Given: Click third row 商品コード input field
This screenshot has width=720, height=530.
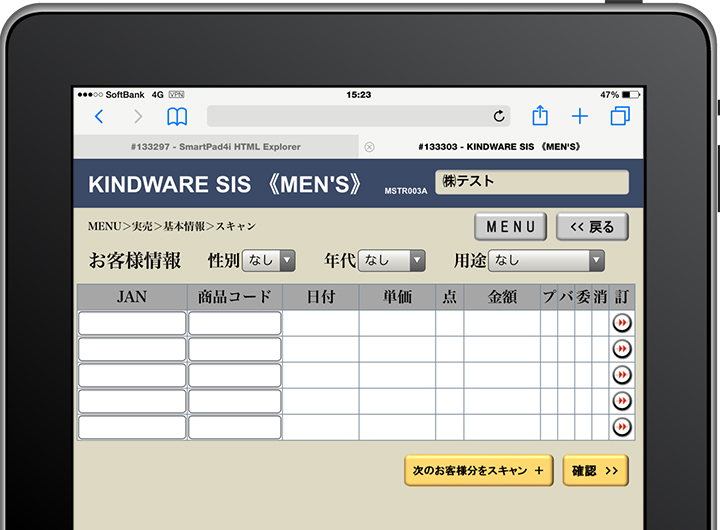Looking at the screenshot, I should pos(235,375).
